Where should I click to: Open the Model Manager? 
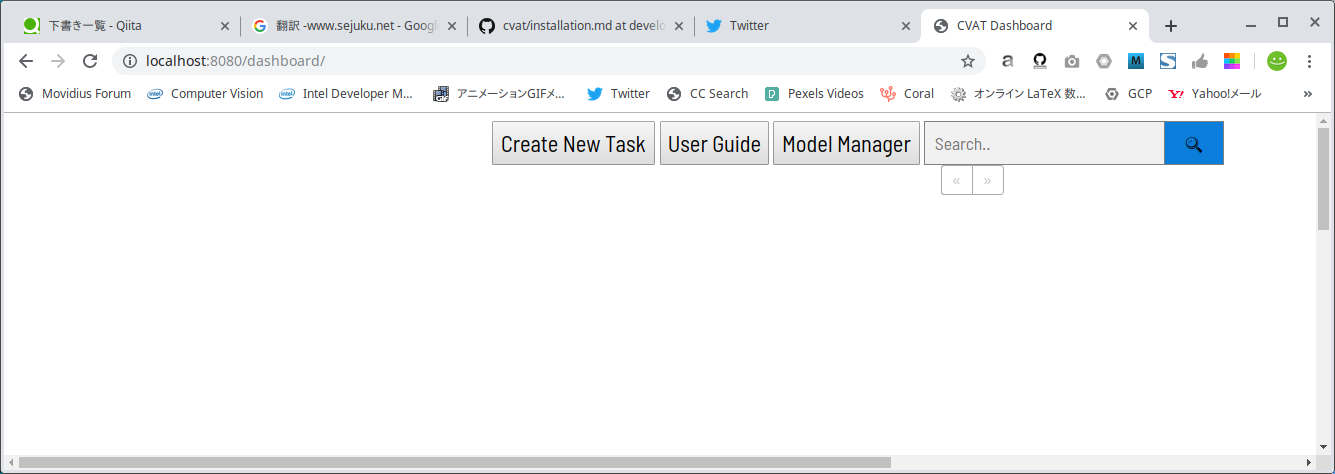click(846, 143)
